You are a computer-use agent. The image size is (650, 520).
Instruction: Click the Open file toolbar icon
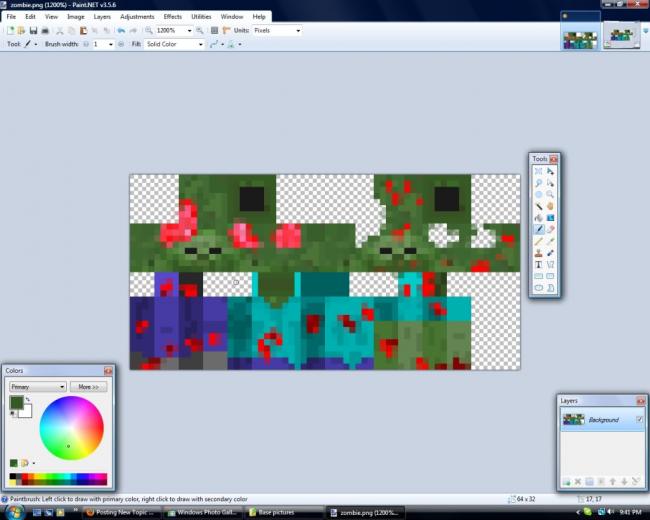(21, 30)
